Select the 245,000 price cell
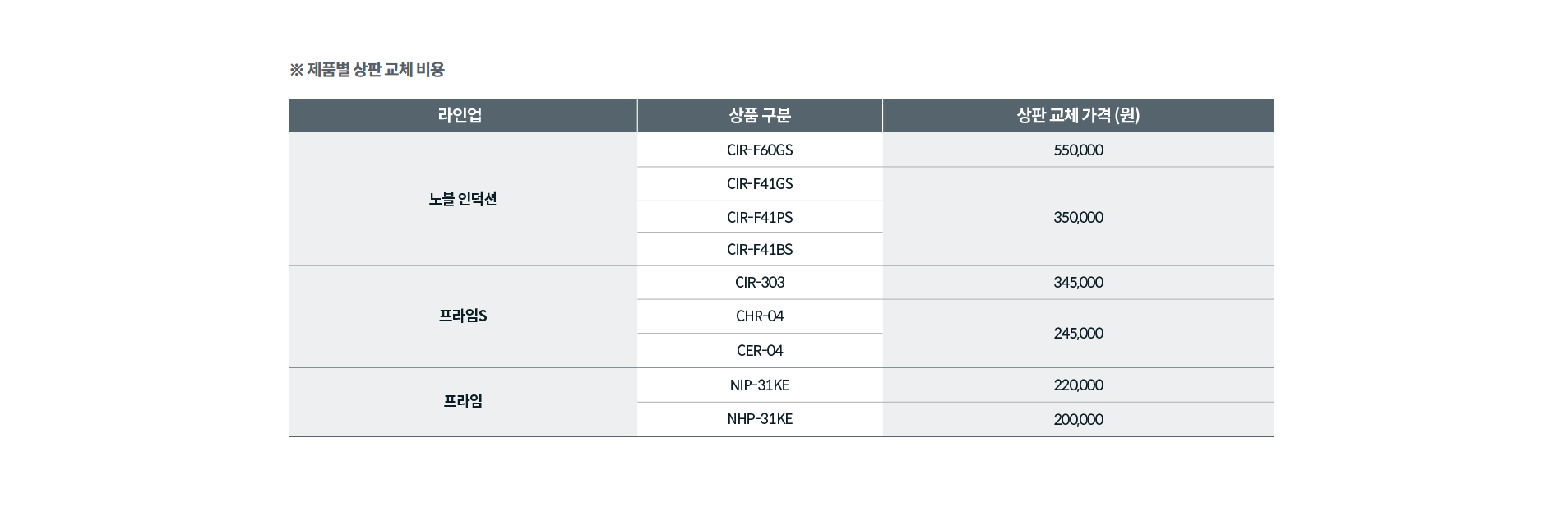1568x512 pixels. 1077,334
